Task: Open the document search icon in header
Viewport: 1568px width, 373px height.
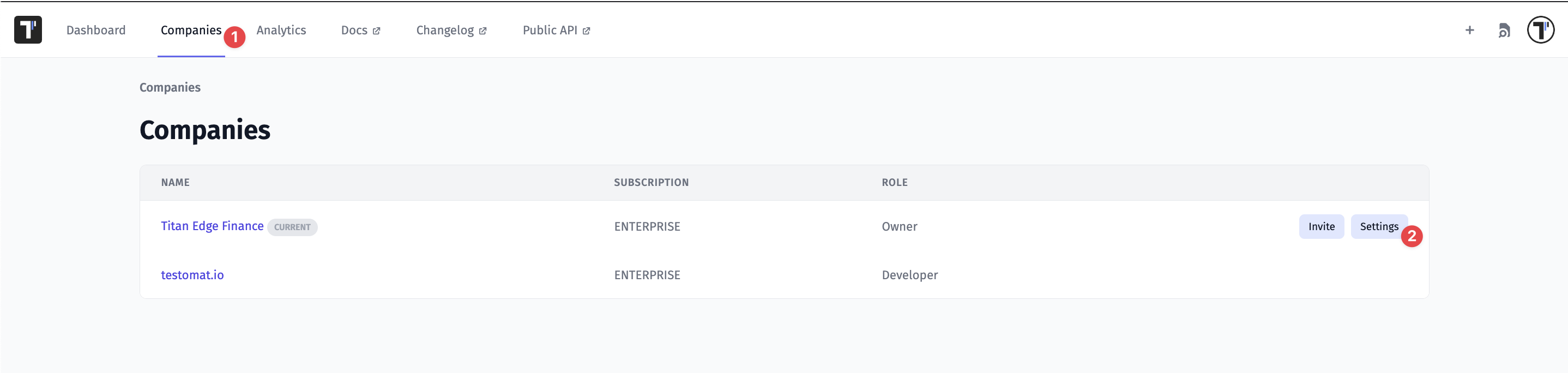Action: click(x=1504, y=31)
